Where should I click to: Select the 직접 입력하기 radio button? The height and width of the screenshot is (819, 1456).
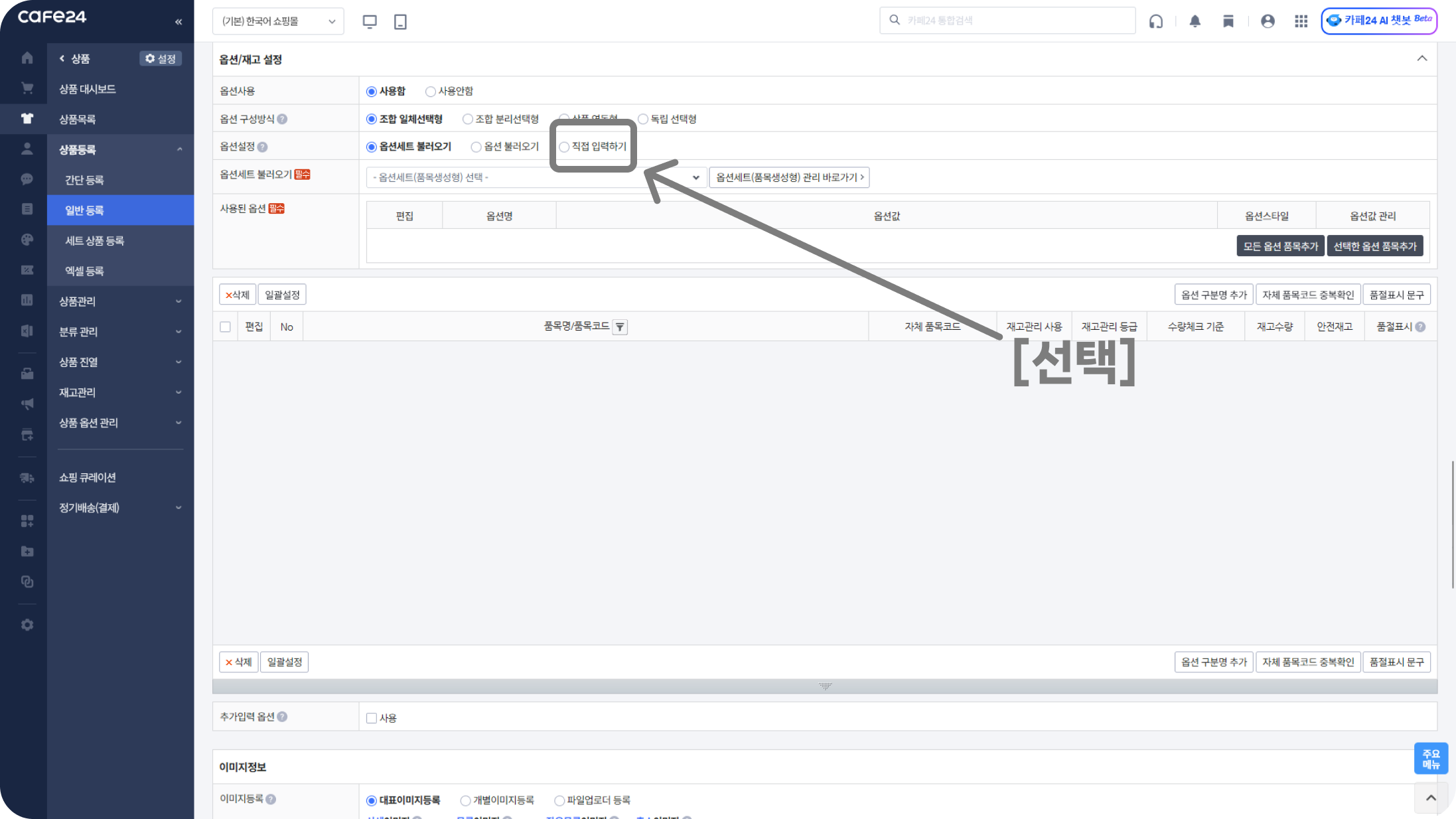564,147
